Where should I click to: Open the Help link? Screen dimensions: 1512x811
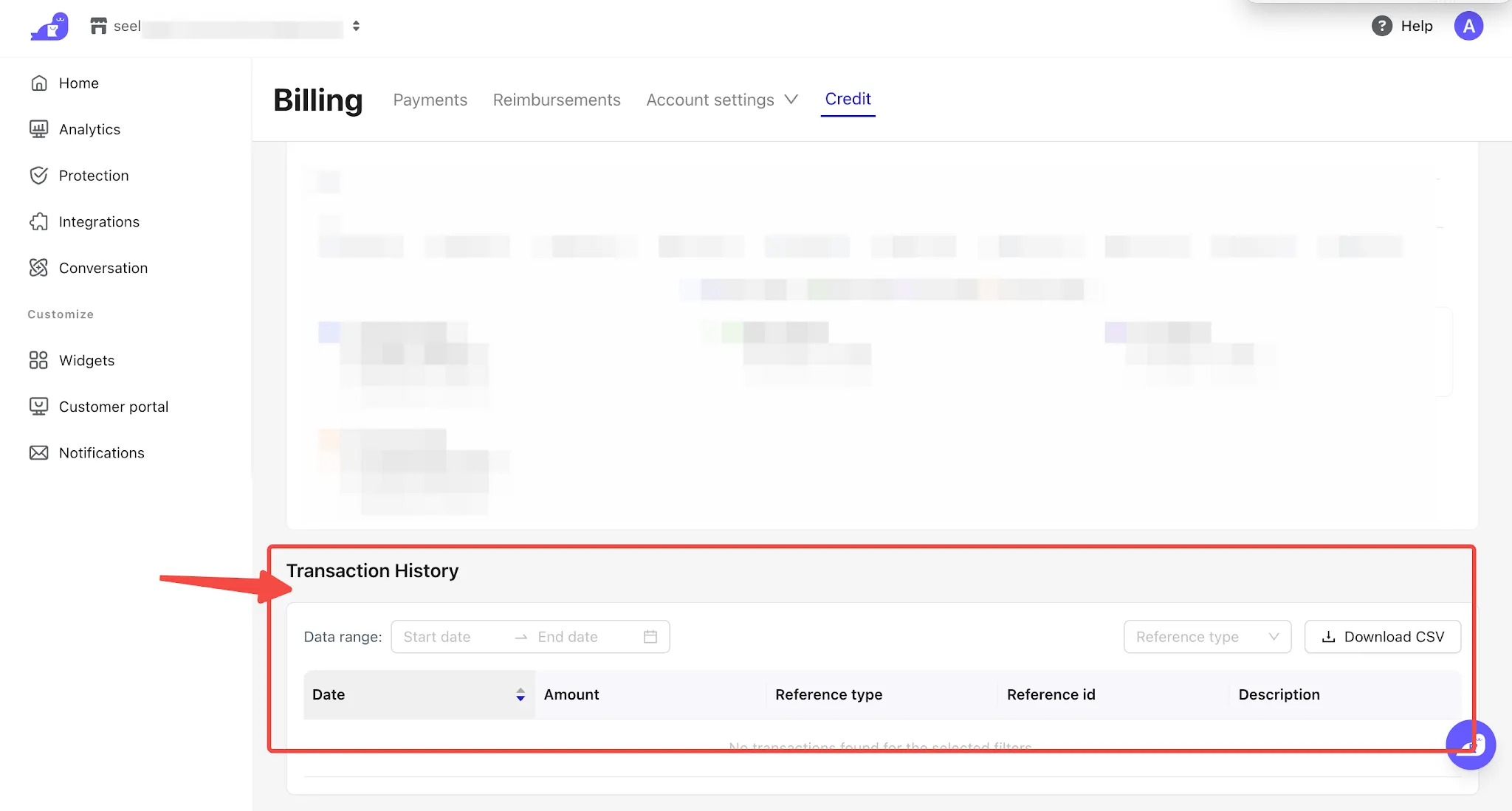1416,26
